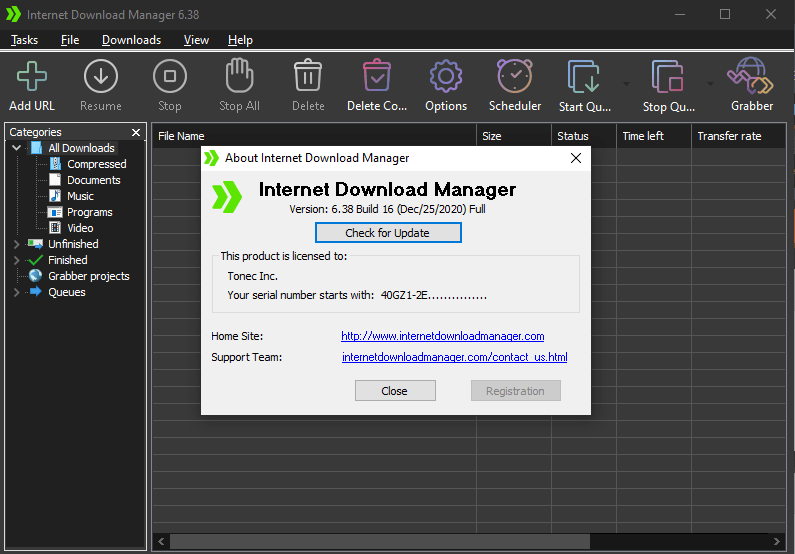Click the Delete trash icon

308,75
